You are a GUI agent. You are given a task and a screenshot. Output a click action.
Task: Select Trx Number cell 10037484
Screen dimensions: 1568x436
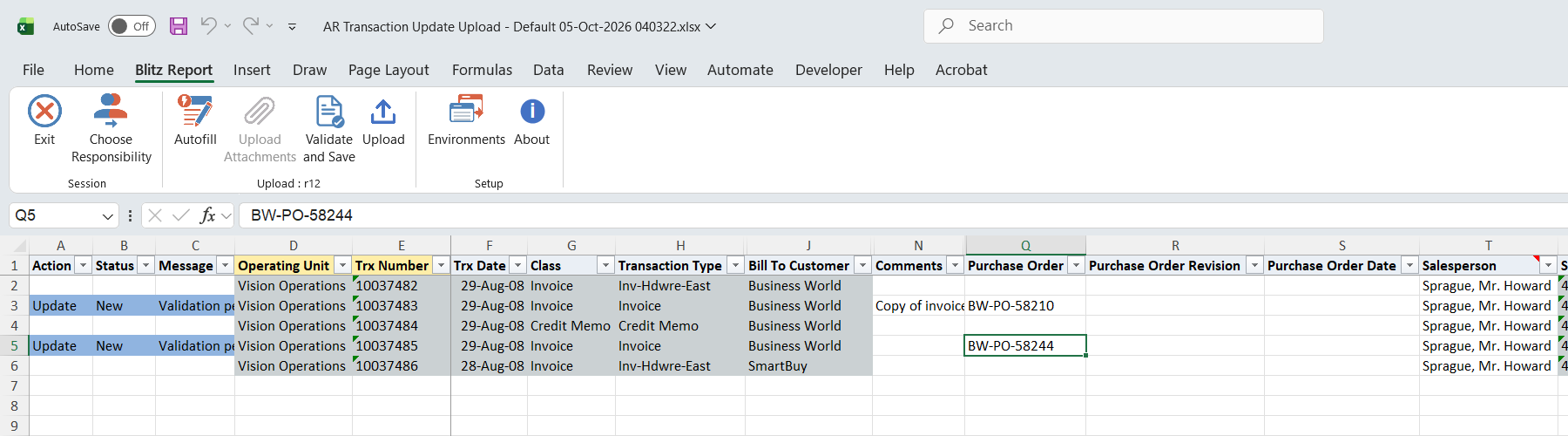[x=402, y=326]
